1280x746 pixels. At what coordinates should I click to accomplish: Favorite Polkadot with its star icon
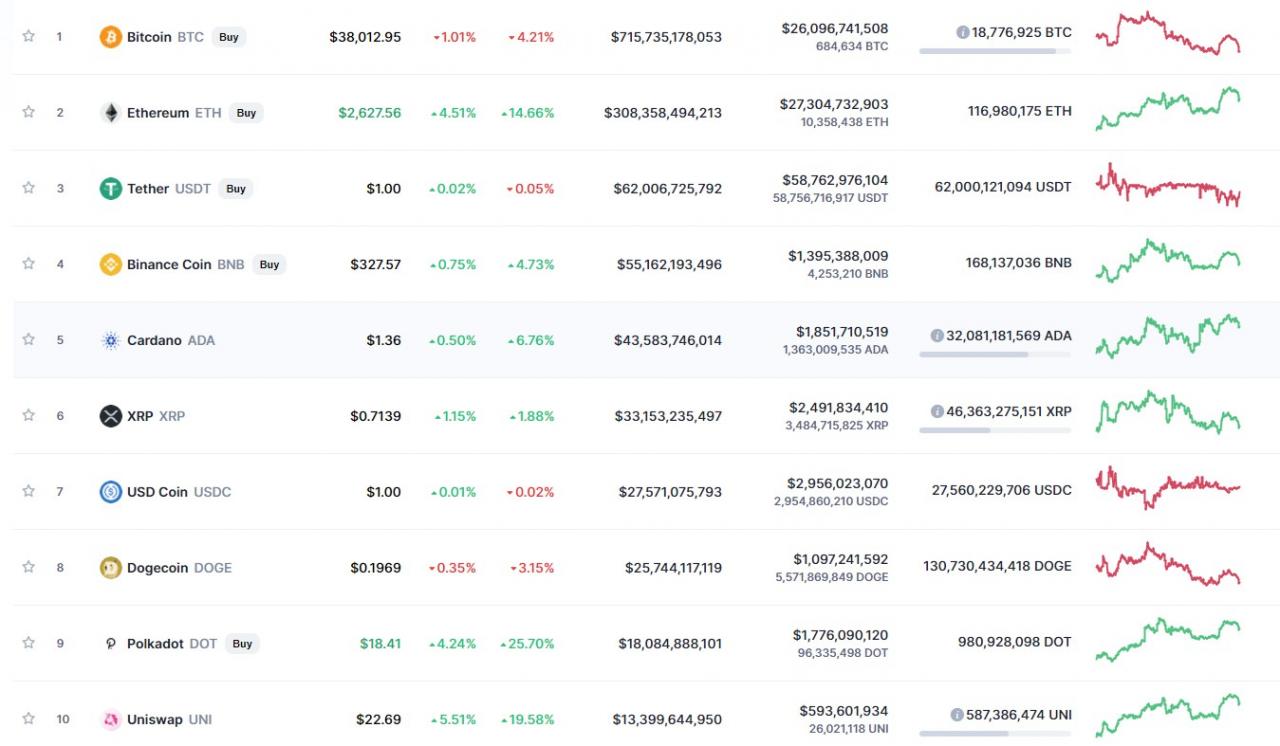click(x=29, y=643)
